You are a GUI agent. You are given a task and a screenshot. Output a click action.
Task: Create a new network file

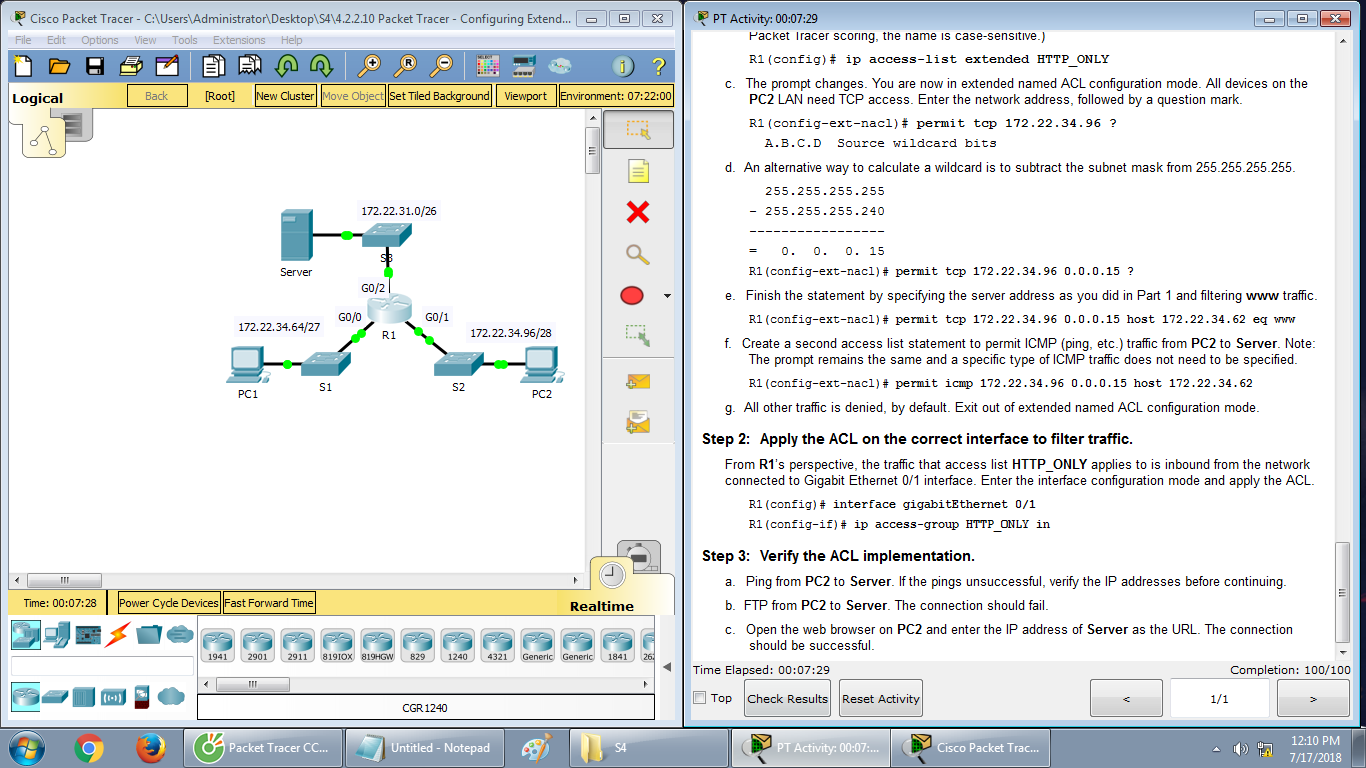(x=22, y=66)
